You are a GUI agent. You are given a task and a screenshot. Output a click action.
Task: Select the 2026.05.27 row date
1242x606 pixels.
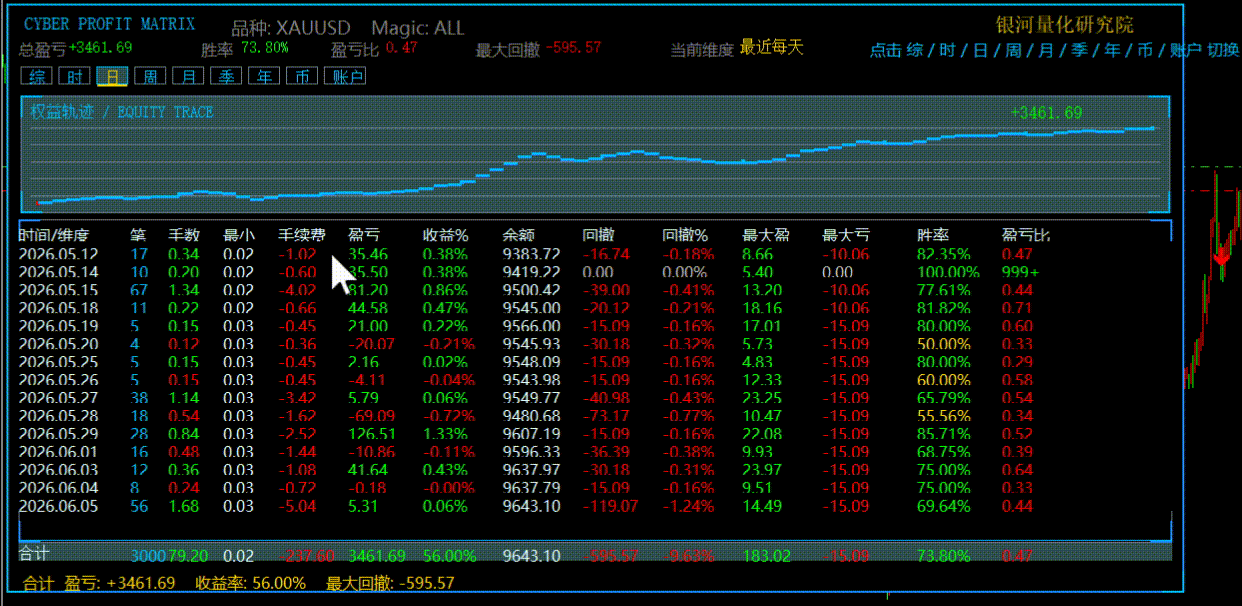[x=59, y=398]
